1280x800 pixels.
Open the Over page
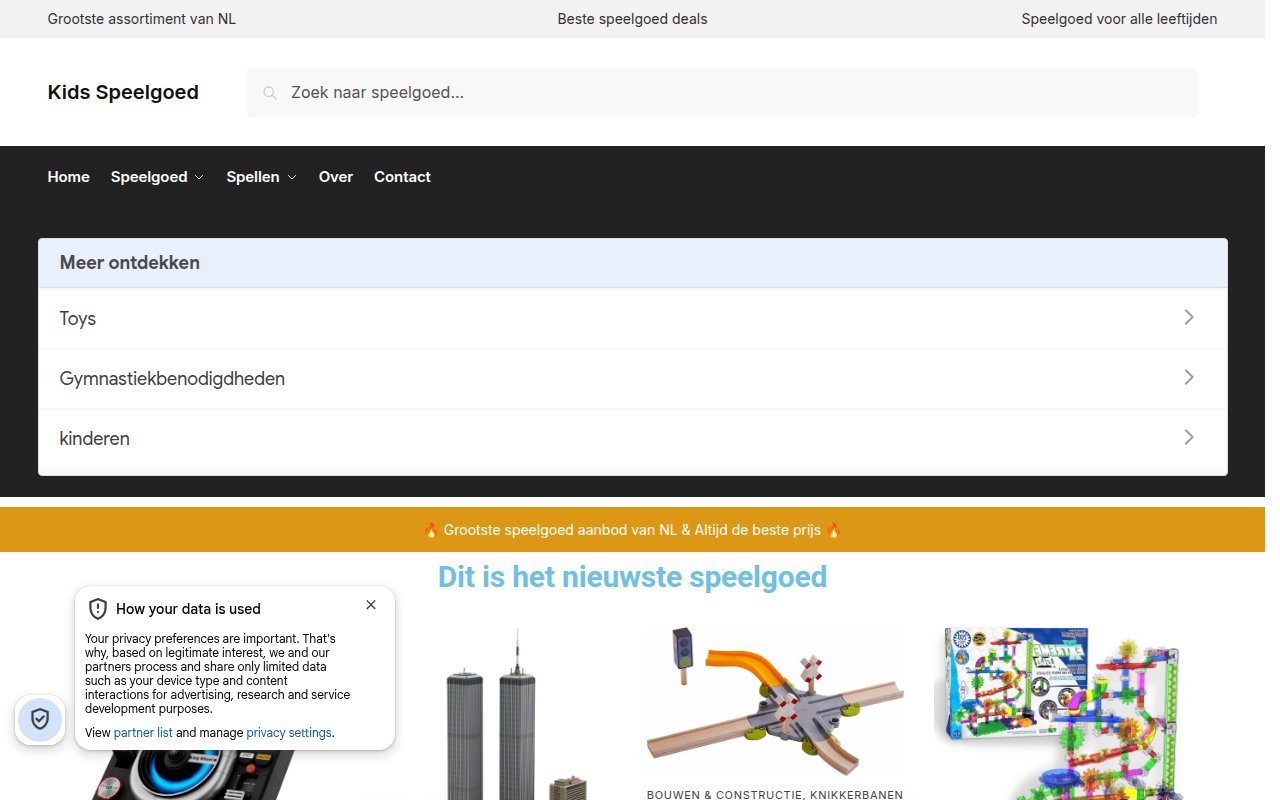(336, 177)
